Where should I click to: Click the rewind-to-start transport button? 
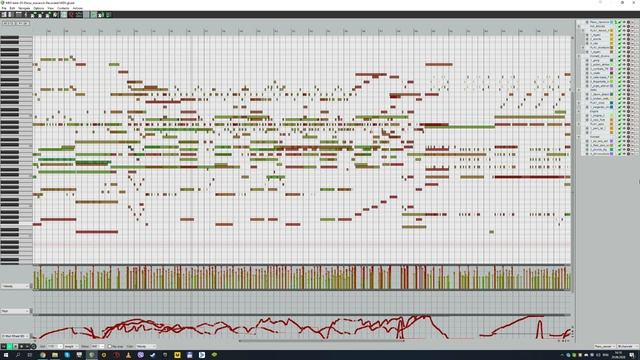tap(4, 347)
